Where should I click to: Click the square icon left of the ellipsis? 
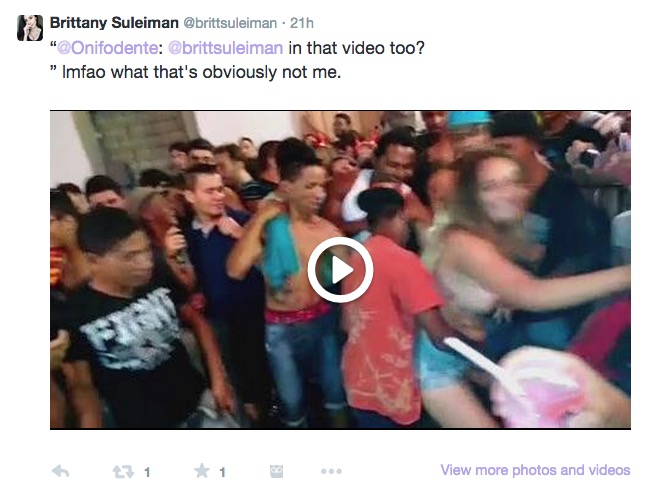pos(276,471)
